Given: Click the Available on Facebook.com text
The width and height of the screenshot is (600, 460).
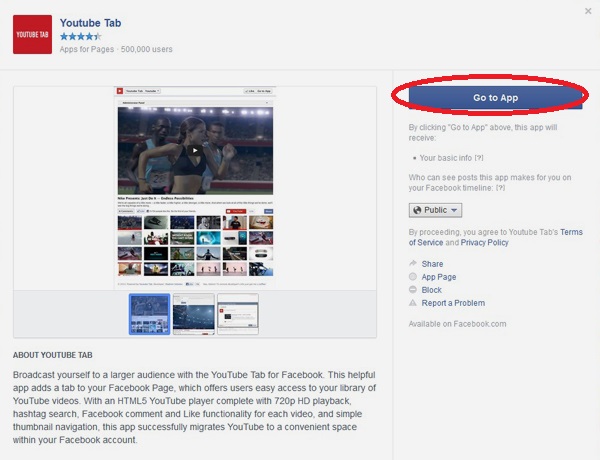Looking at the screenshot, I should point(457,324).
